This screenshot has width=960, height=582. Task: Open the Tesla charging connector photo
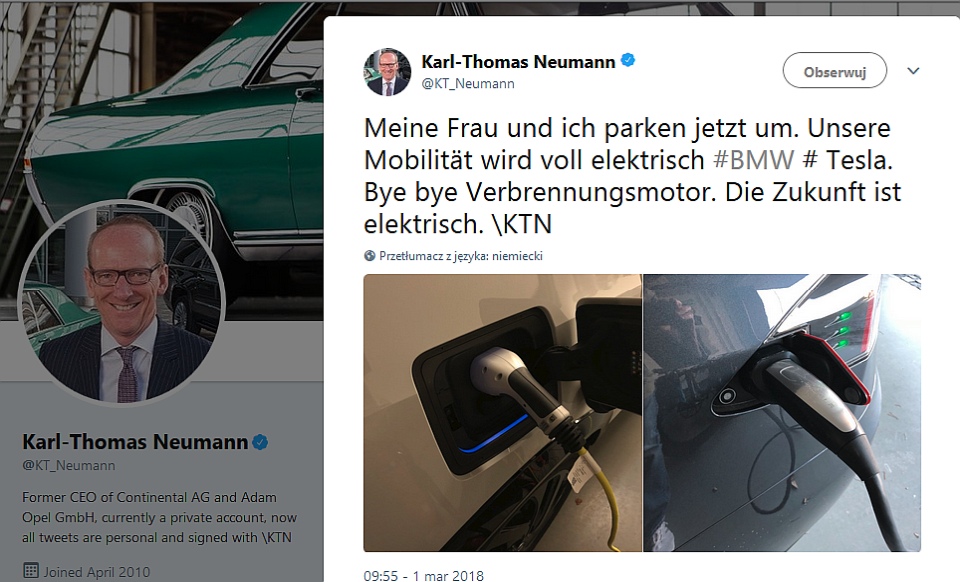point(782,413)
